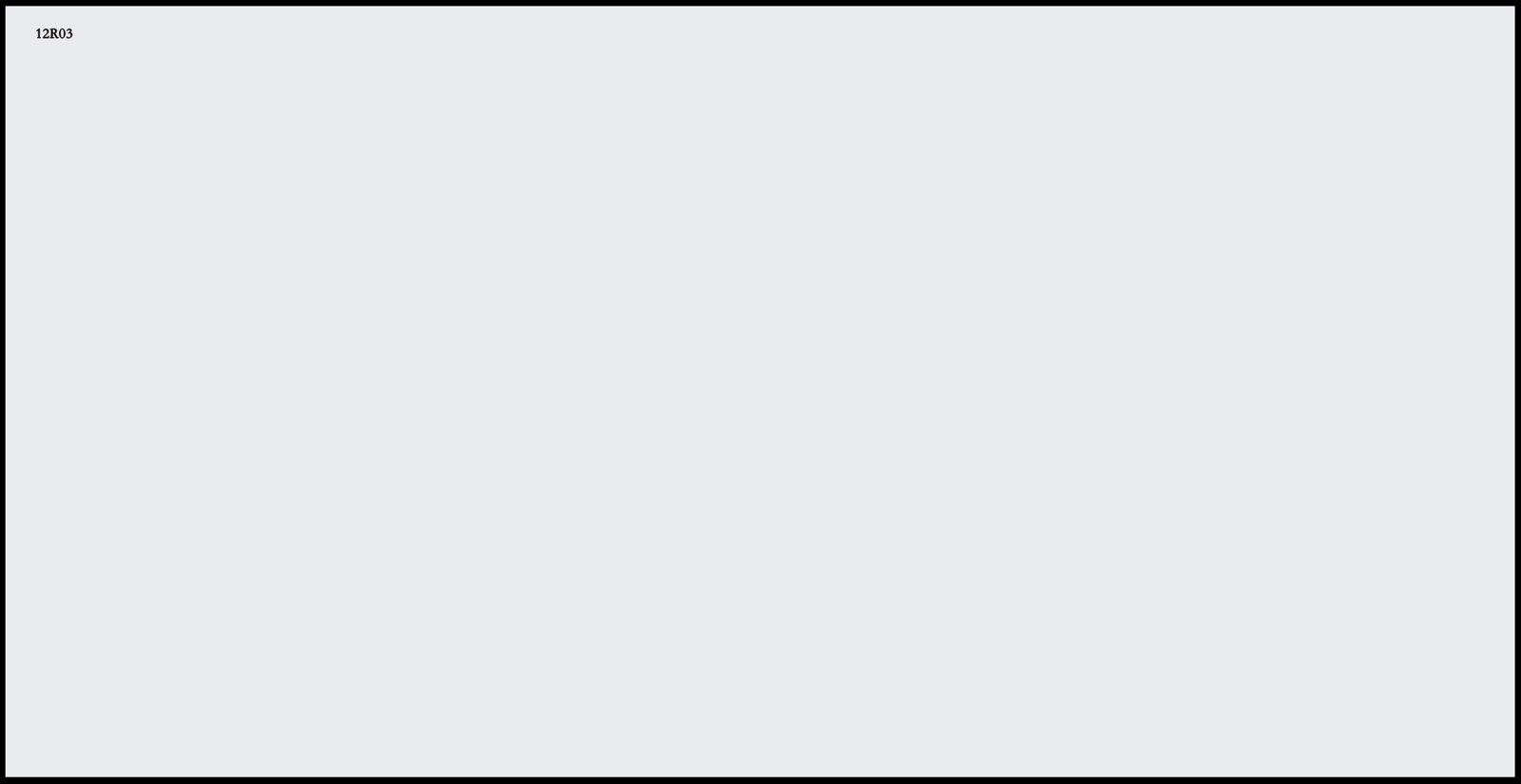Click the 12R03 text label

point(54,34)
